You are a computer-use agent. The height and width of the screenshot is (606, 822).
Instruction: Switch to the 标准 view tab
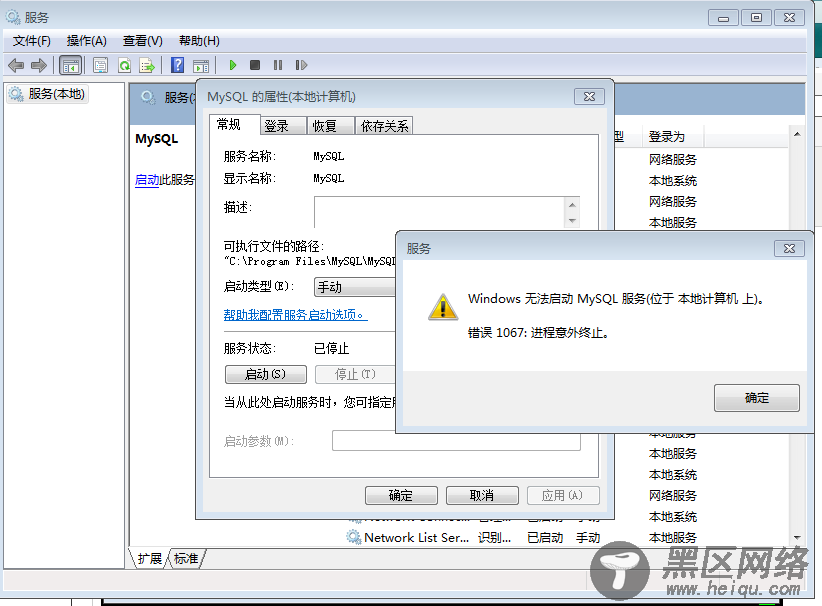click(x=186, y=559)
